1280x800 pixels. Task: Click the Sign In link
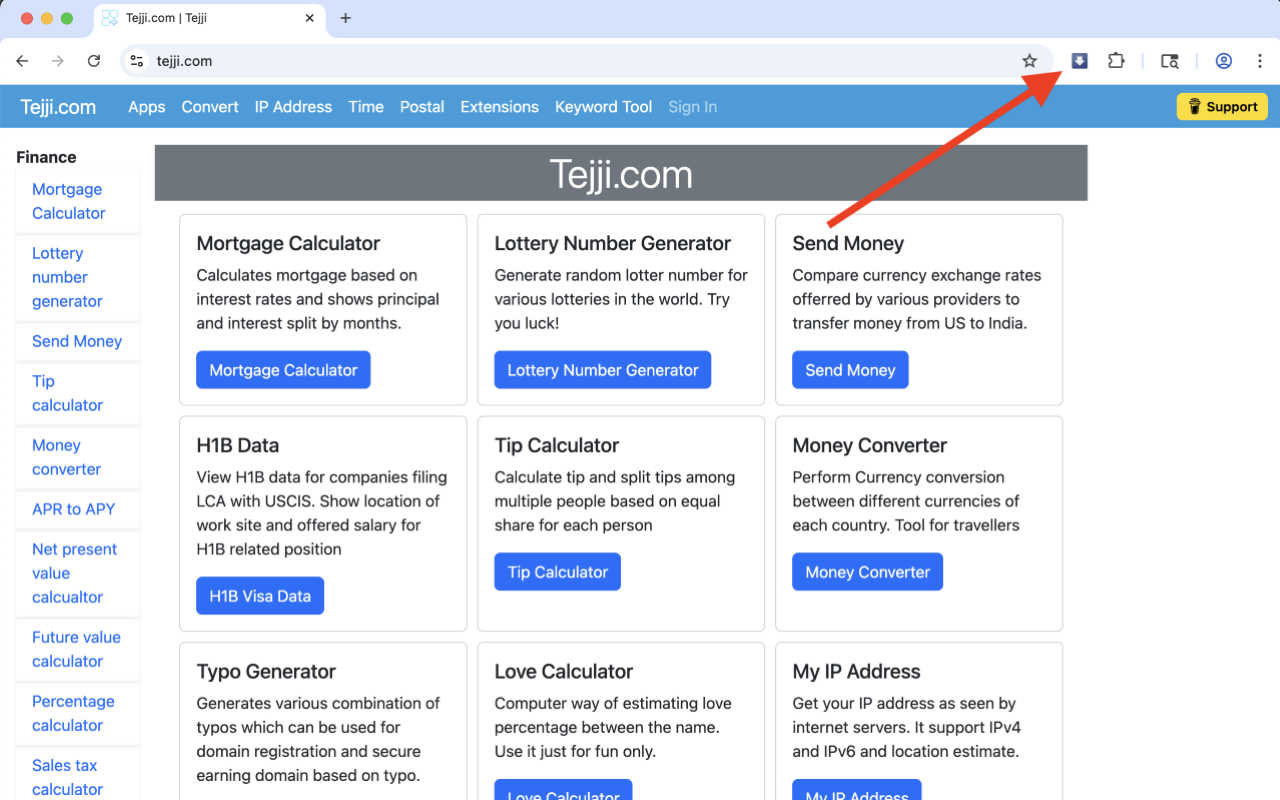point(692,107)
